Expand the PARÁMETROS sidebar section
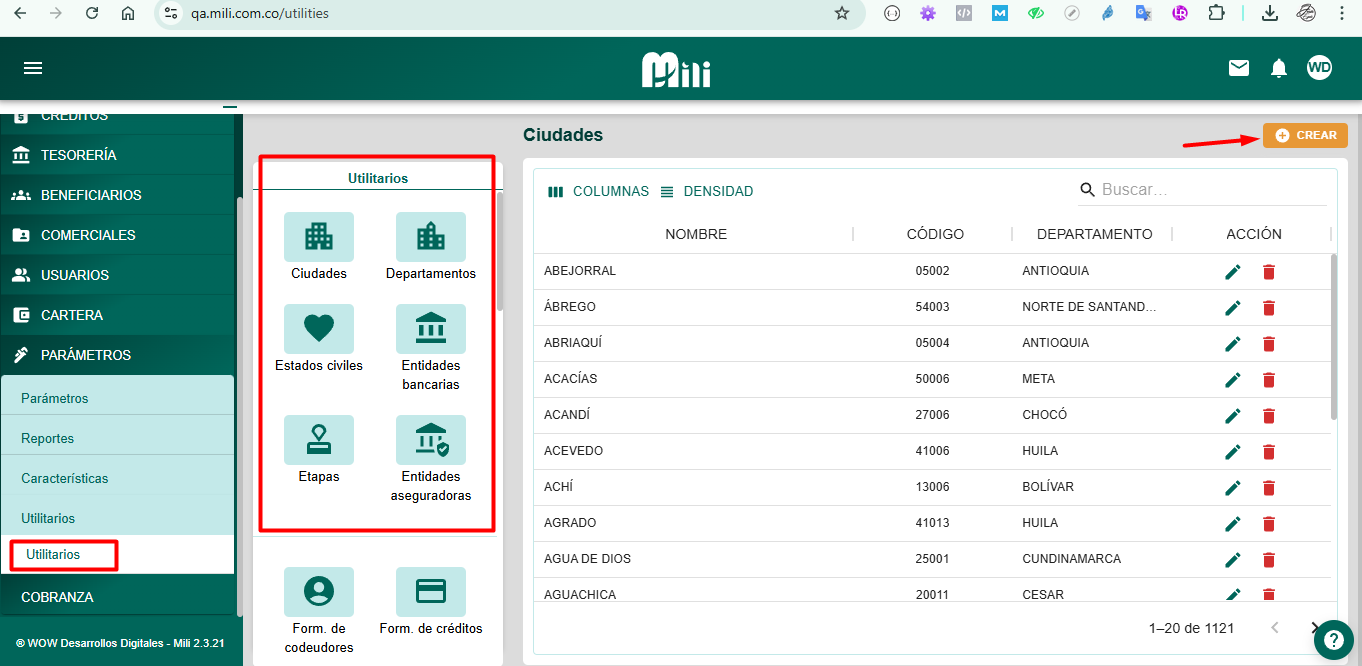 point(86,355)
